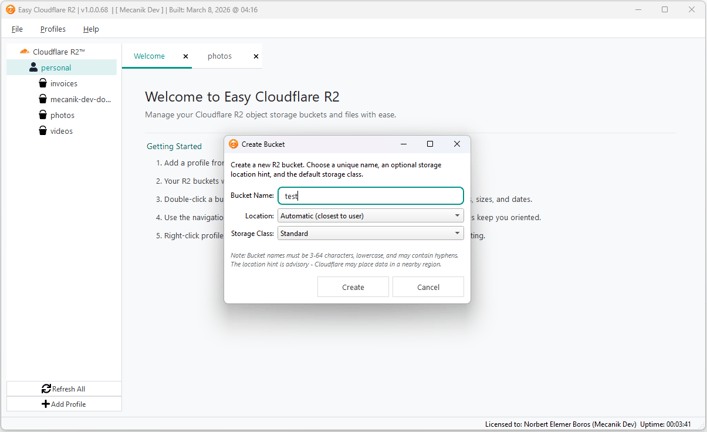This screenshot has width=707, height=432.
Task: Click the Licensed to status bar text
Action: pos(560,424)
